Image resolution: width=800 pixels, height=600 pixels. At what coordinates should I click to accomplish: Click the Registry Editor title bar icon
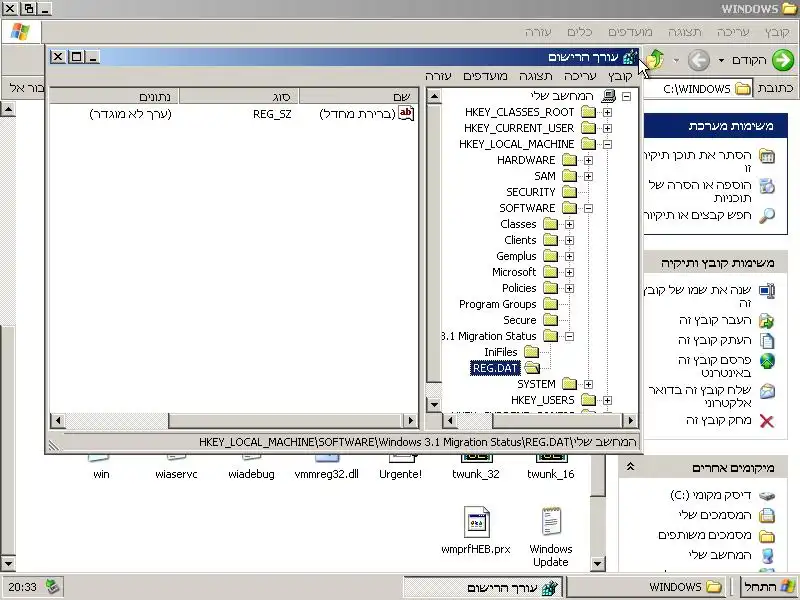631,57
